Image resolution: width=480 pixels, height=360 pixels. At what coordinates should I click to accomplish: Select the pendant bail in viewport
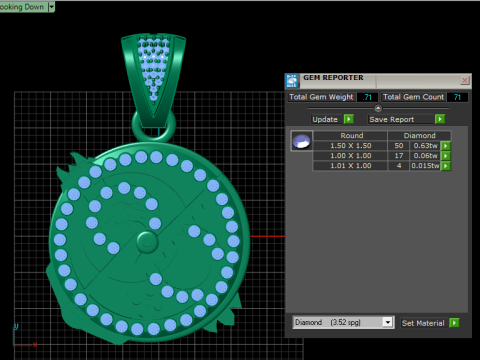[x=153, y=80]
